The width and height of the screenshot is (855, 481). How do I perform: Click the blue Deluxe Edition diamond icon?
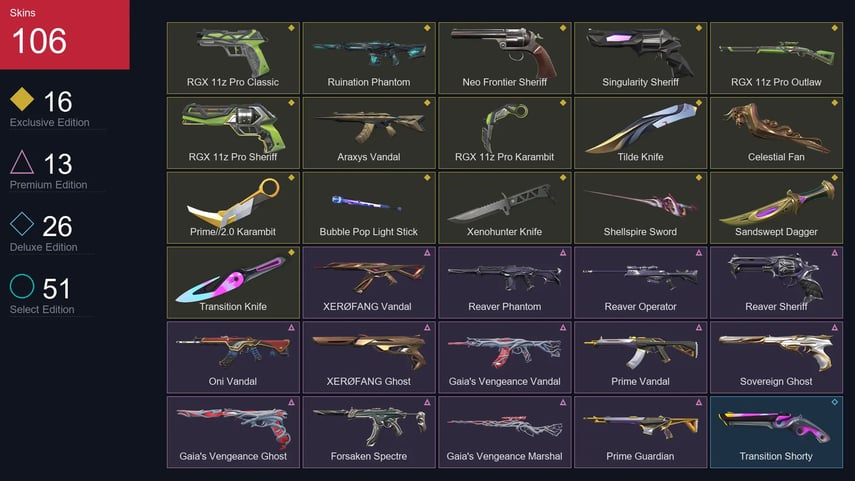(22, 224)
